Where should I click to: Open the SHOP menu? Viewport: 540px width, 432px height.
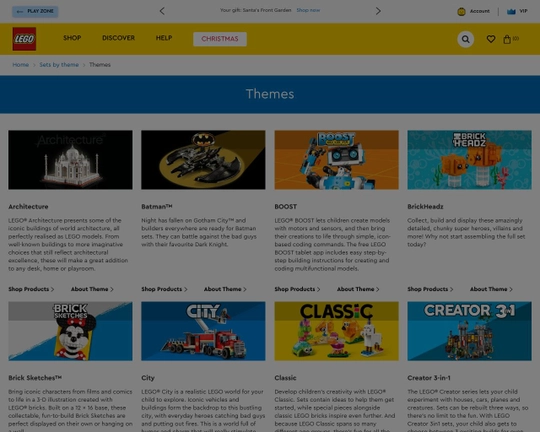point(72,38)
